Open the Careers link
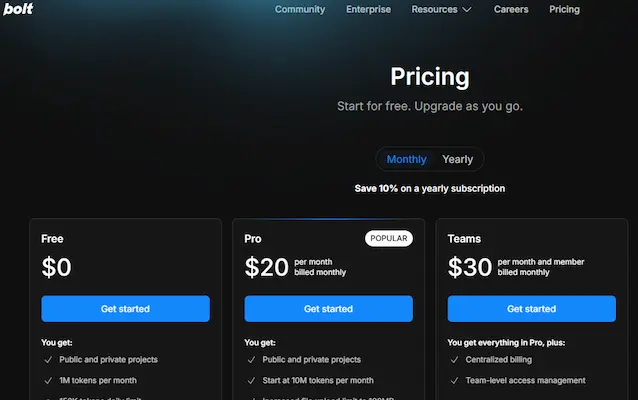Image resolution: width=638 pixels, height=400 pixels. coord(511,9)
